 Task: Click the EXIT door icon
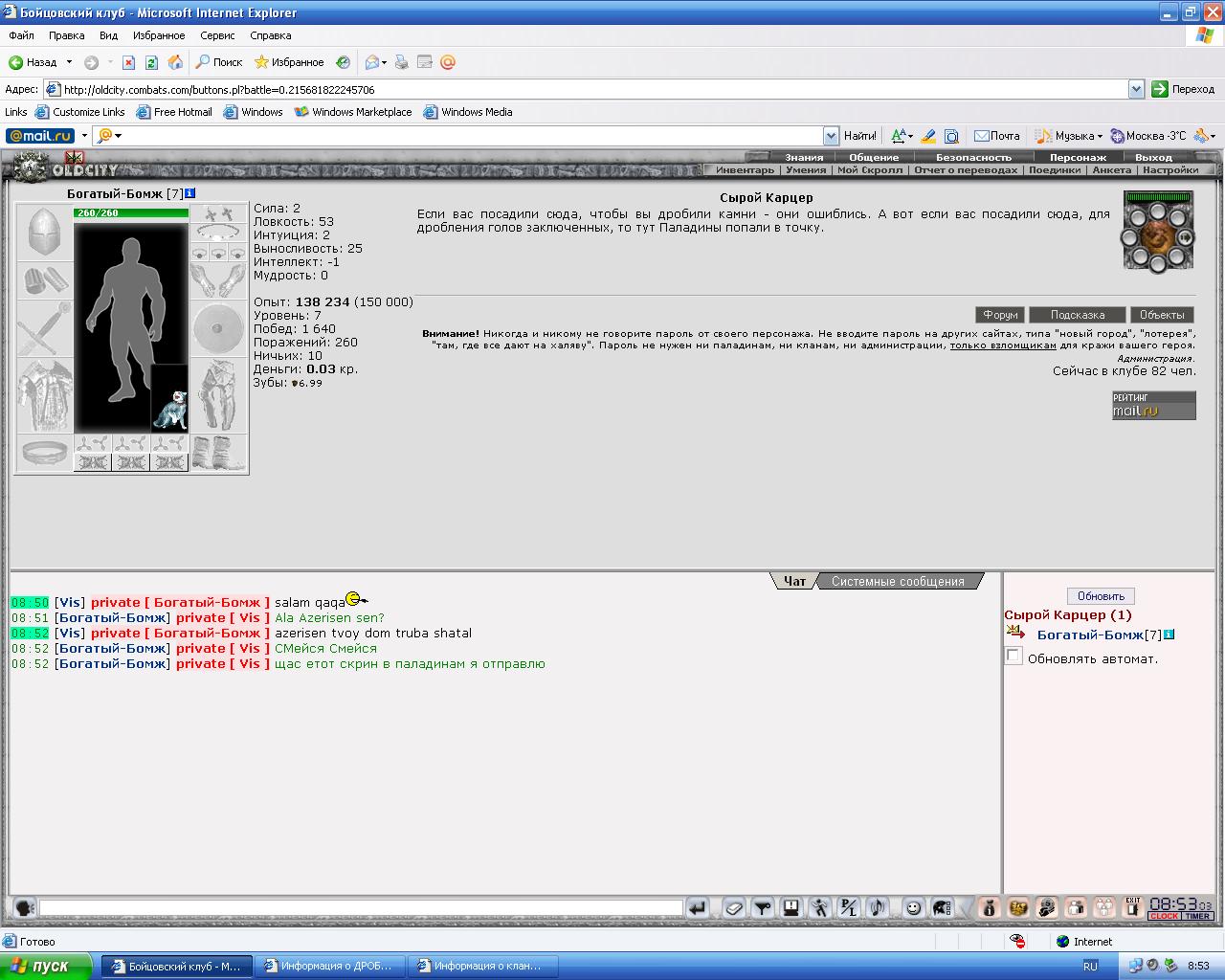(x=1133, y=907)
